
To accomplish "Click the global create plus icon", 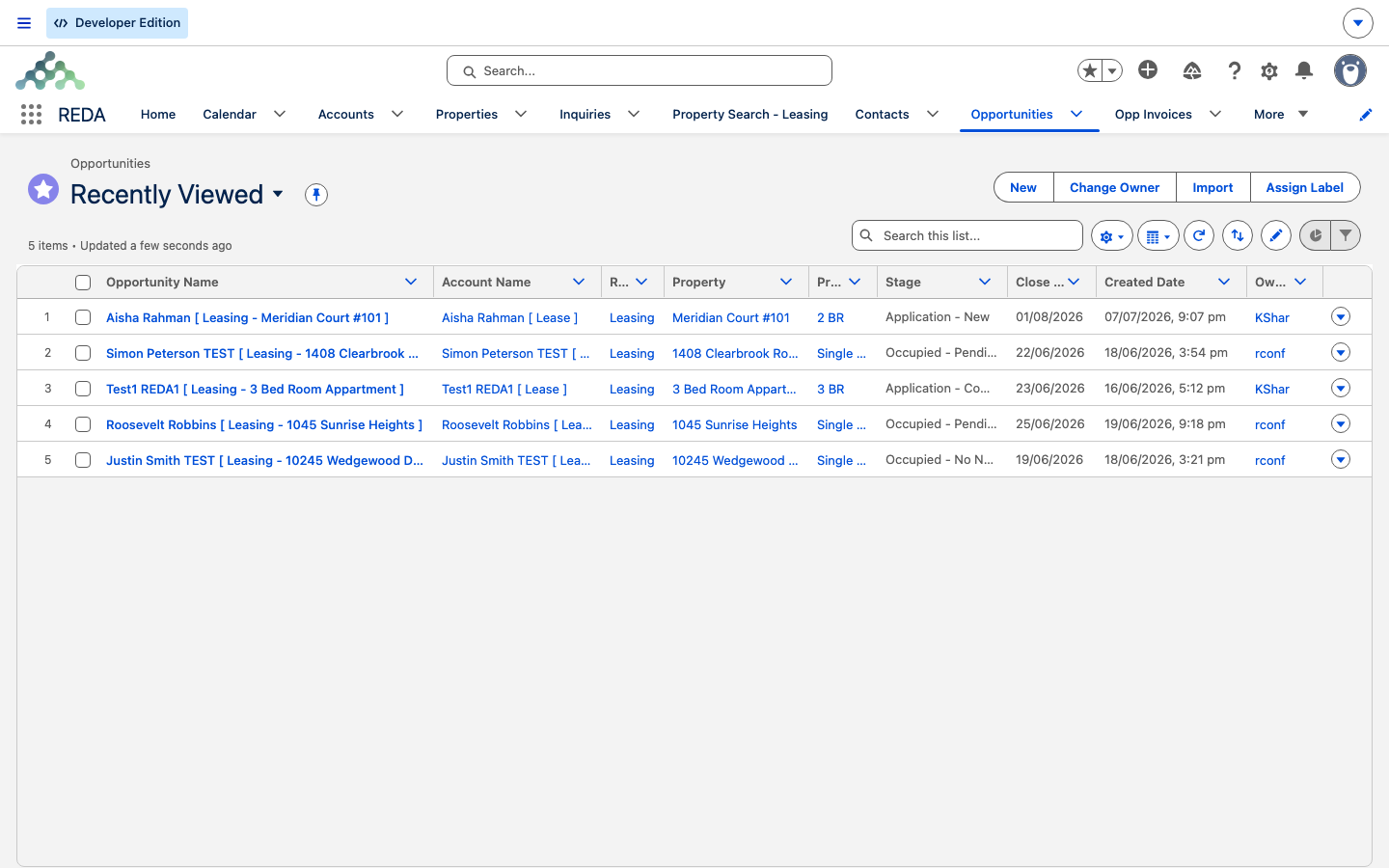I will point(1148,69).
